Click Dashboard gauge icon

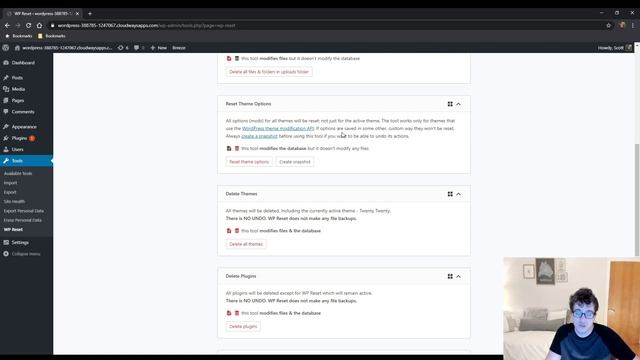pyautogui.click(x=6, y=63)
